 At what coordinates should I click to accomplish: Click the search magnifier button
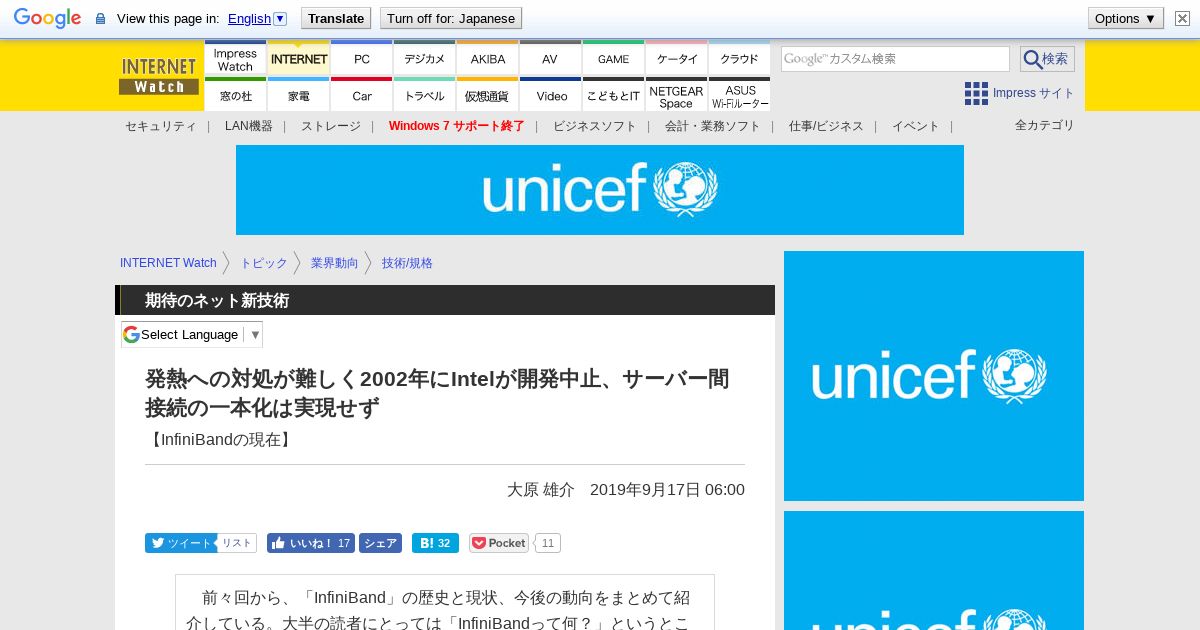click(1047, 59)
